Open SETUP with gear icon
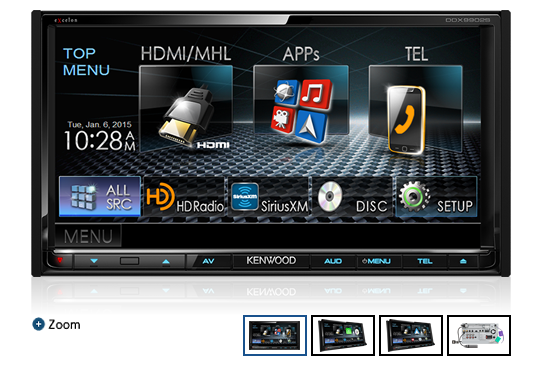Viewport: 538px width, 380px height. pos(436,197)
